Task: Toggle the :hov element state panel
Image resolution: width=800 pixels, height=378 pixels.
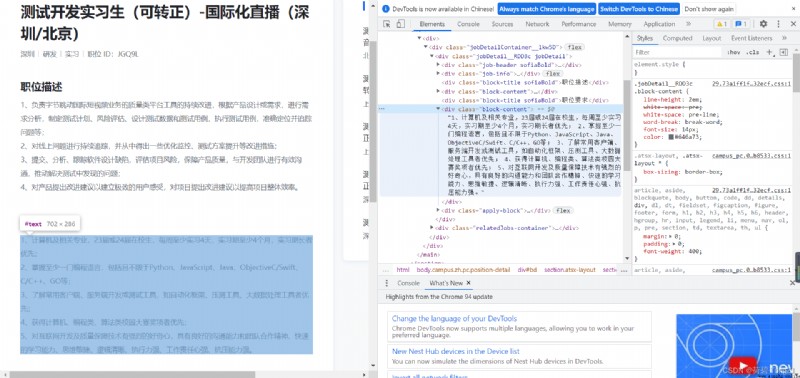Action: coord(734,52)
